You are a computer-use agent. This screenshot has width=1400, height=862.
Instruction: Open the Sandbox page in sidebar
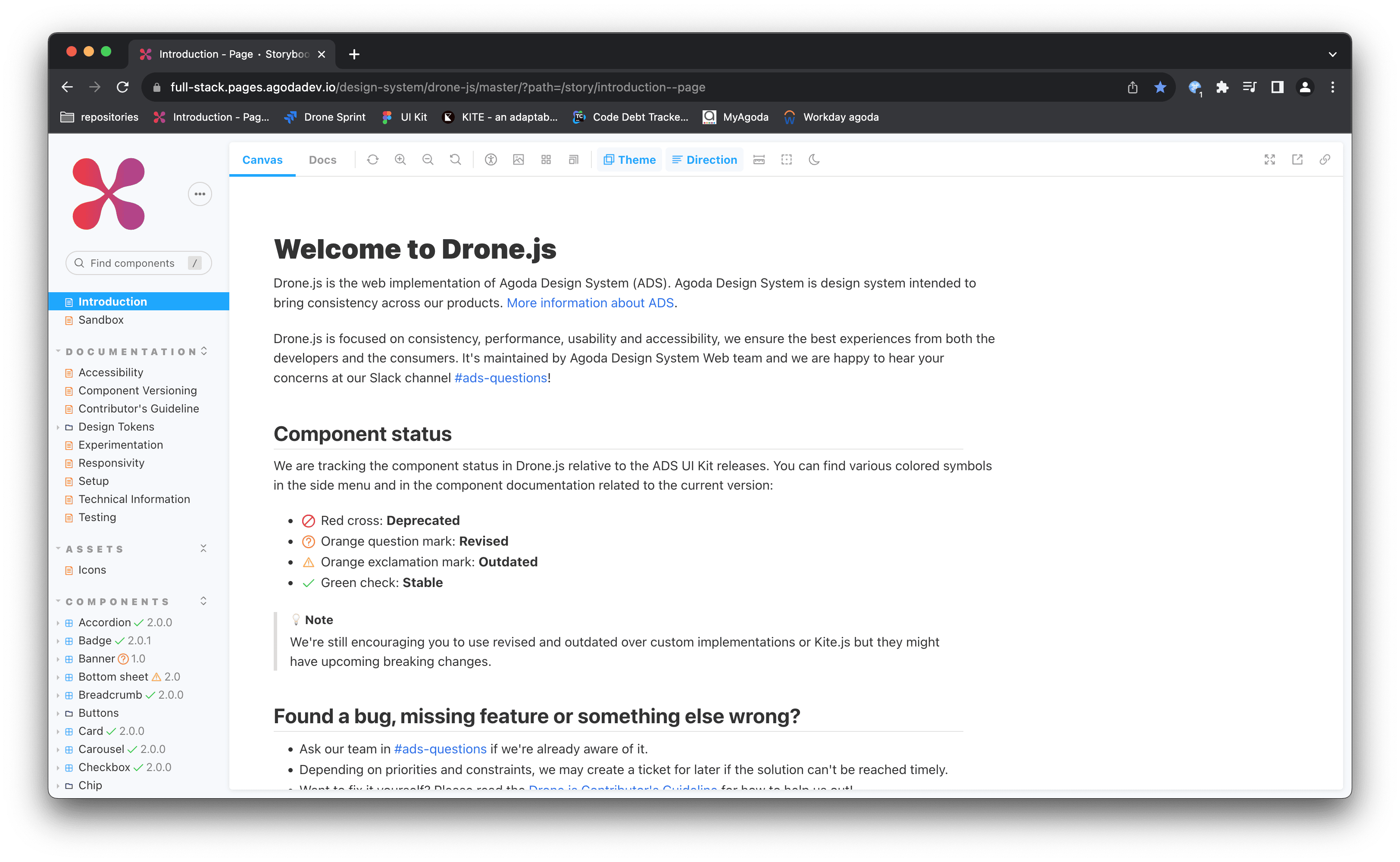click(101, 320)
